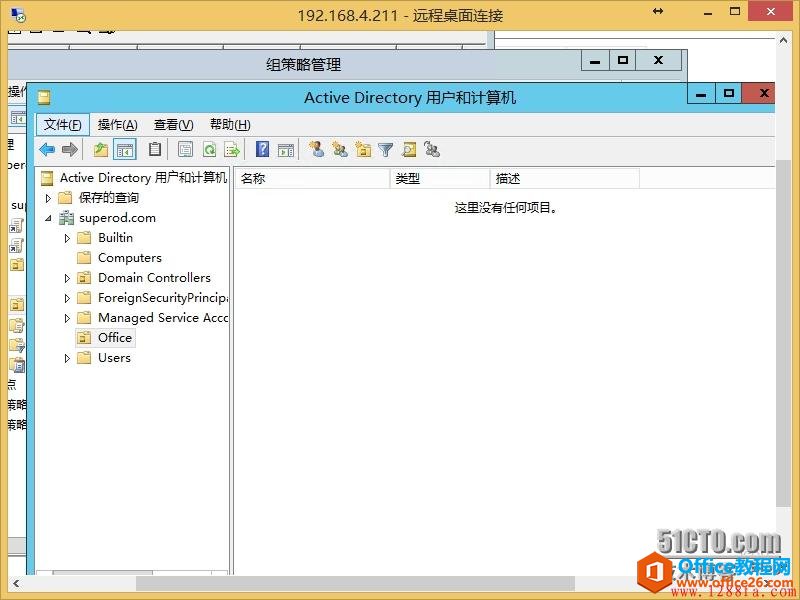Click the Find objects magnifier icon
Image resolution: width=800 pixels, height=600 pixels.
tap(409, 149)
